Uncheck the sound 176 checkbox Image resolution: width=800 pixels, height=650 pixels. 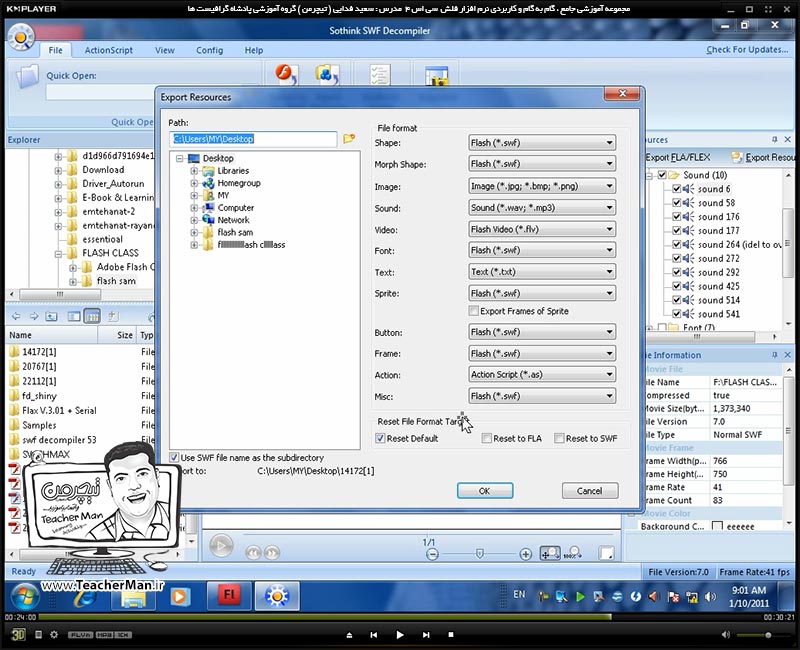pos(677,216)
